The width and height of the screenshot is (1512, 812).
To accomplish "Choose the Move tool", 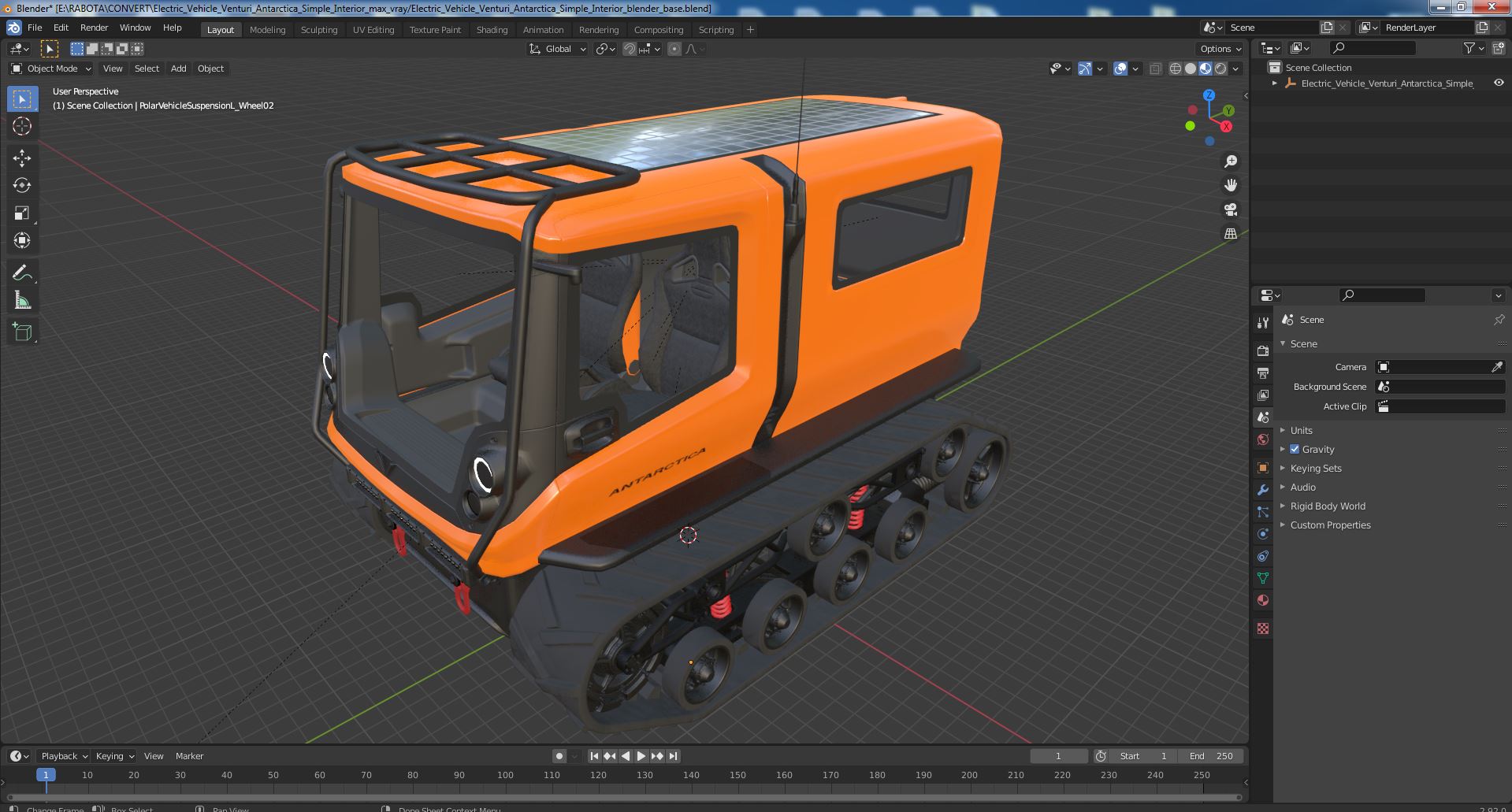I will (22, 158).
